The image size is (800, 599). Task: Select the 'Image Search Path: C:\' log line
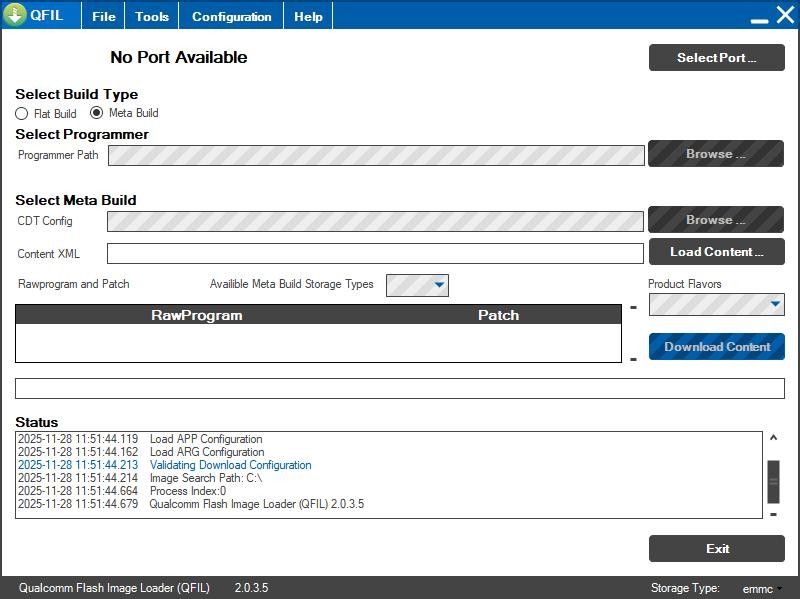click(x=140, y=478)
